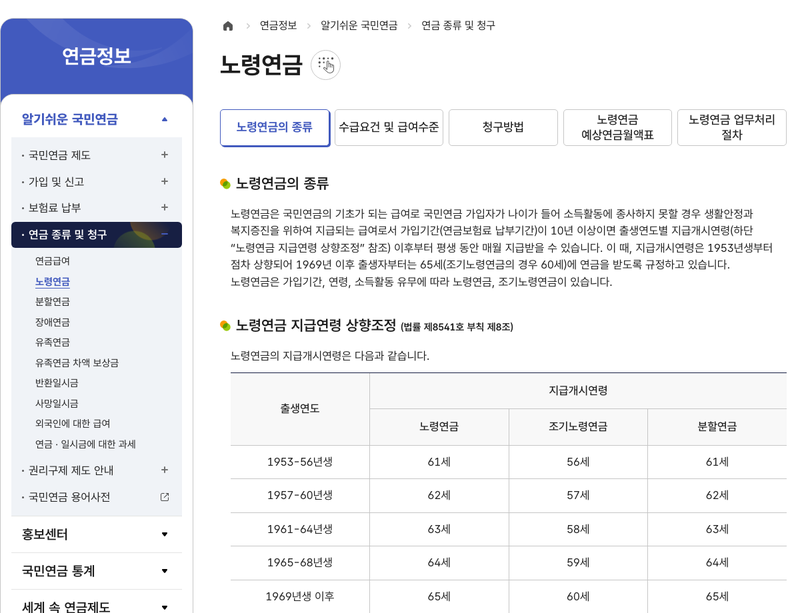Screen dimensions: 800x613
Task: Open 노령연금 업무처리 절차 tab
Action: (732, 128)
